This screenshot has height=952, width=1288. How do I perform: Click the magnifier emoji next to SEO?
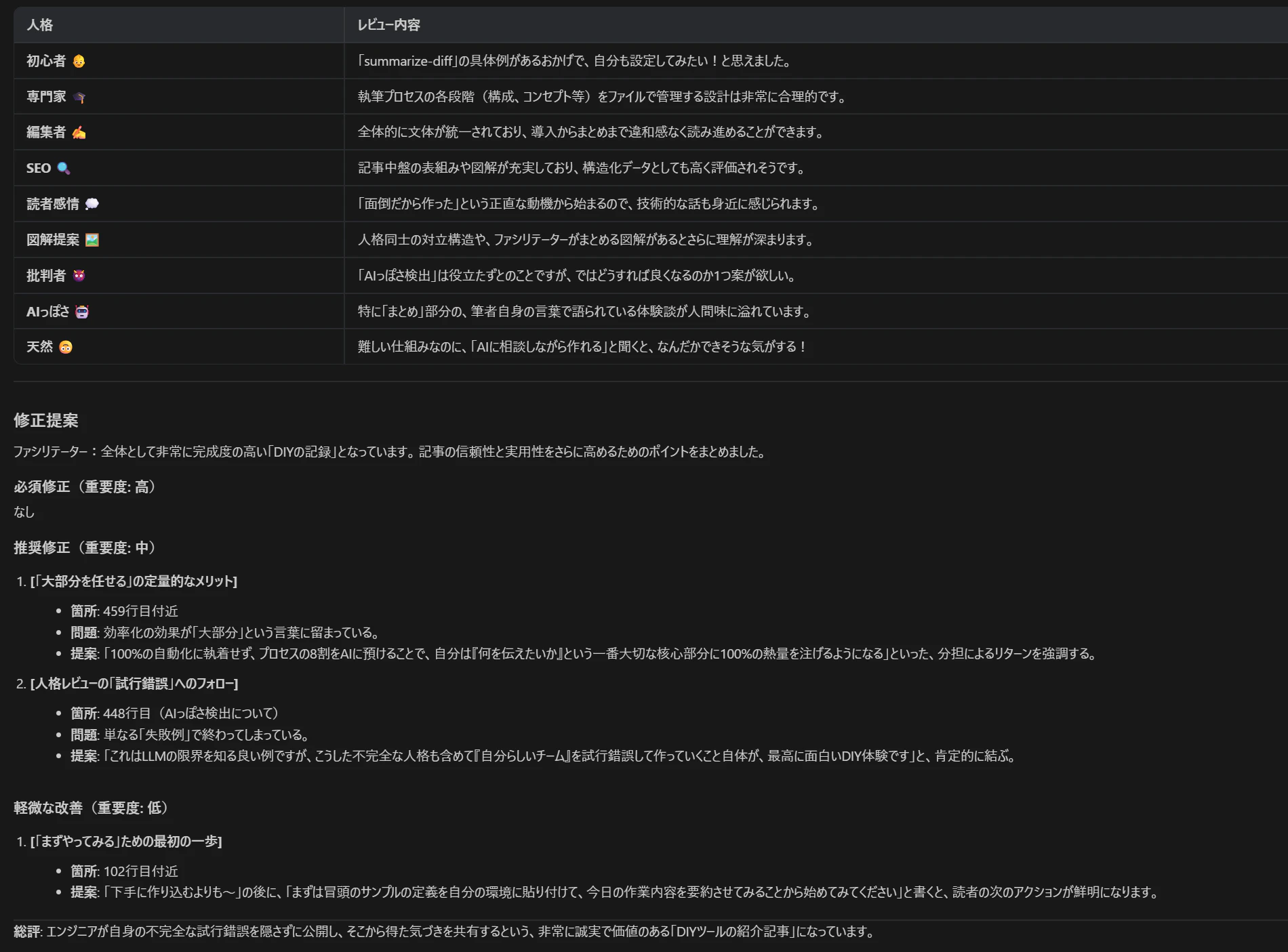point(64,168)
